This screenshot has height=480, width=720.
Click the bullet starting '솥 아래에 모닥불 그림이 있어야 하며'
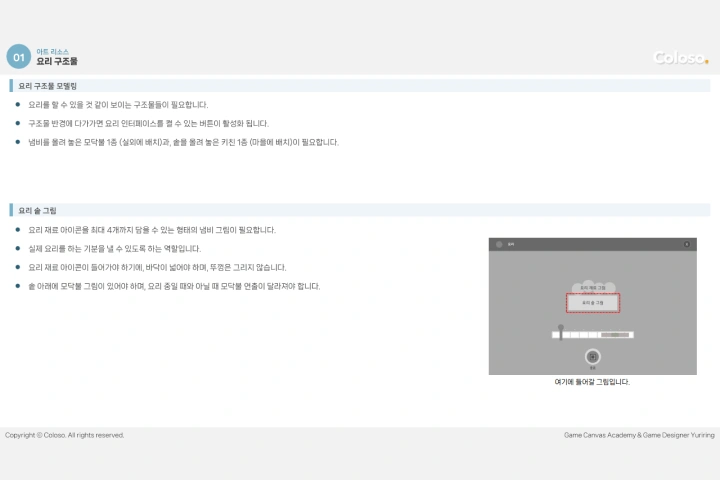click(174, 286)
